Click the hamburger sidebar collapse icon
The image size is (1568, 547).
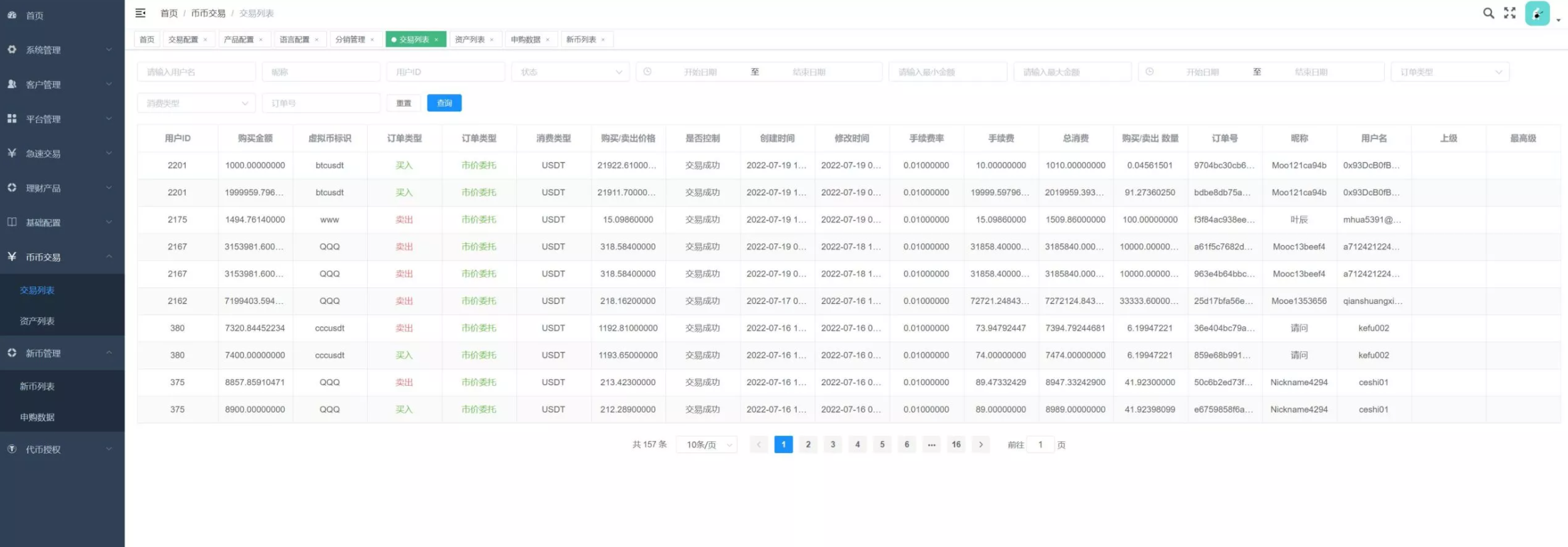(141, 13)
